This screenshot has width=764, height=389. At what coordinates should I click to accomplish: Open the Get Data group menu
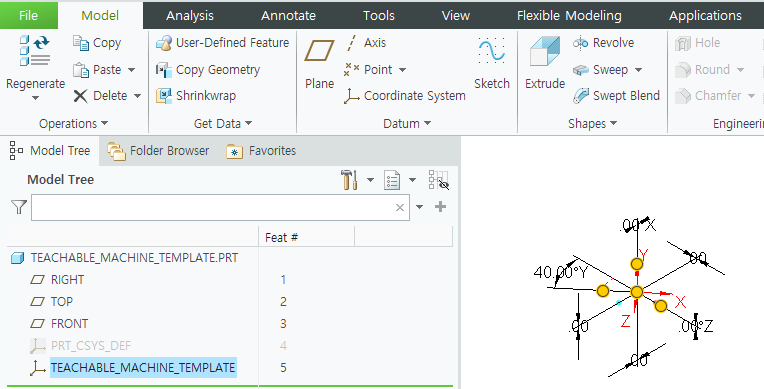(x=223, y=124)
